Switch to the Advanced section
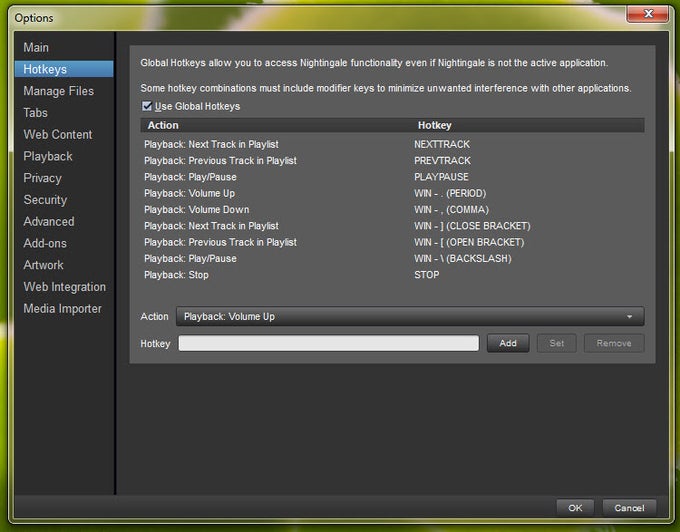The image size is (680, 532). coord(64,221)
